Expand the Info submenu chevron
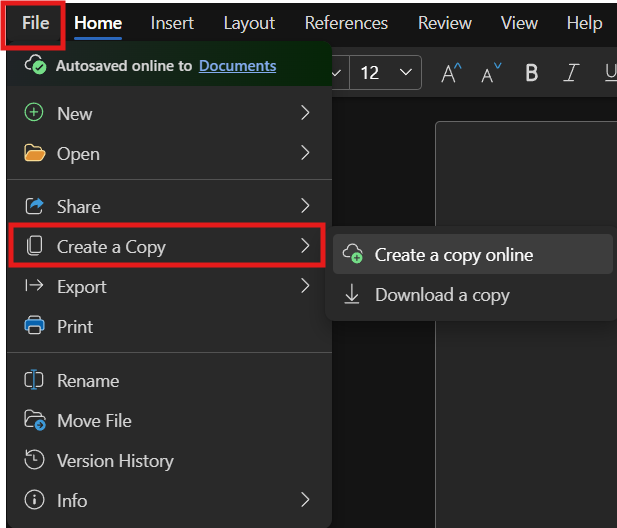This screenshot has height=528, width=617. coord(305,500)
